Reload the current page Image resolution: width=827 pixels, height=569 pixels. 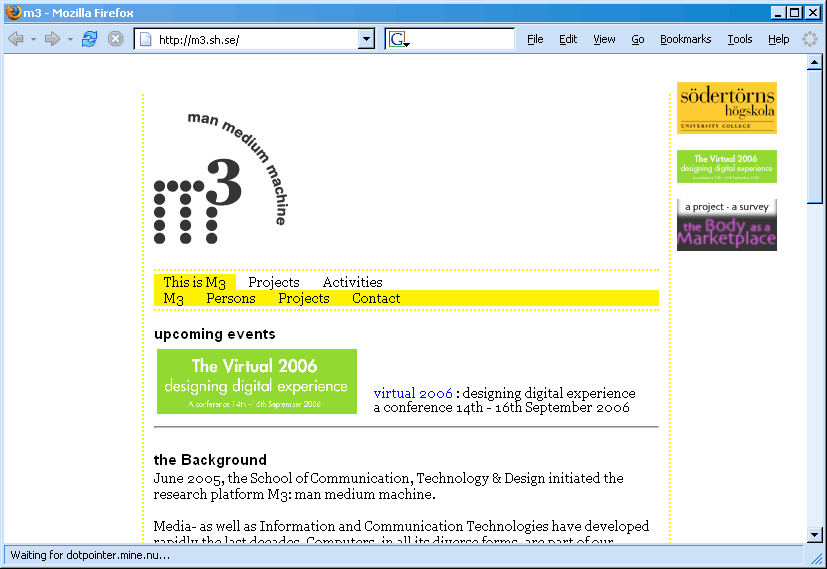click(x=90, y=39)
